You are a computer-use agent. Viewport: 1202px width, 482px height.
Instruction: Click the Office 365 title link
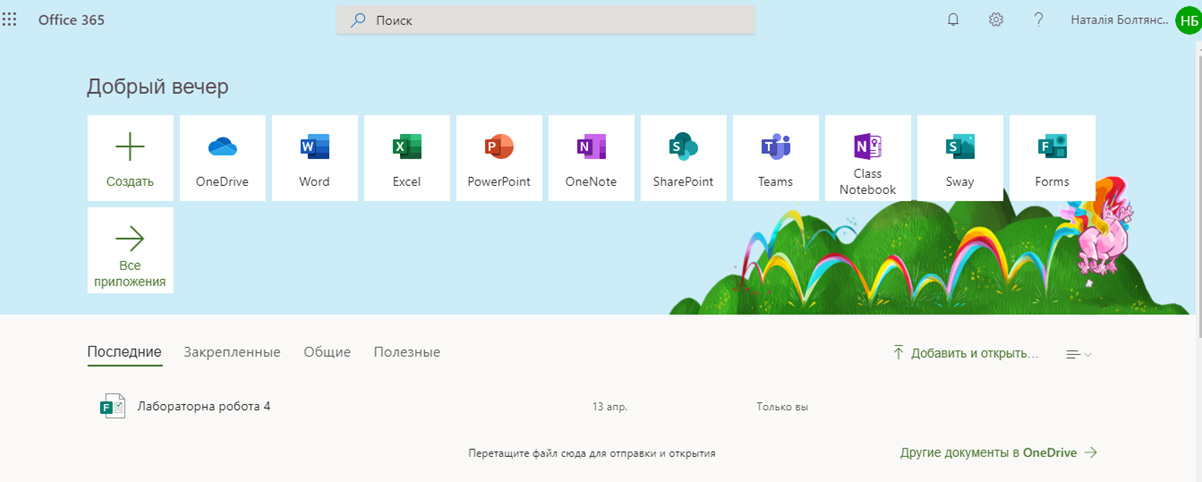click(x=71, y=20)
